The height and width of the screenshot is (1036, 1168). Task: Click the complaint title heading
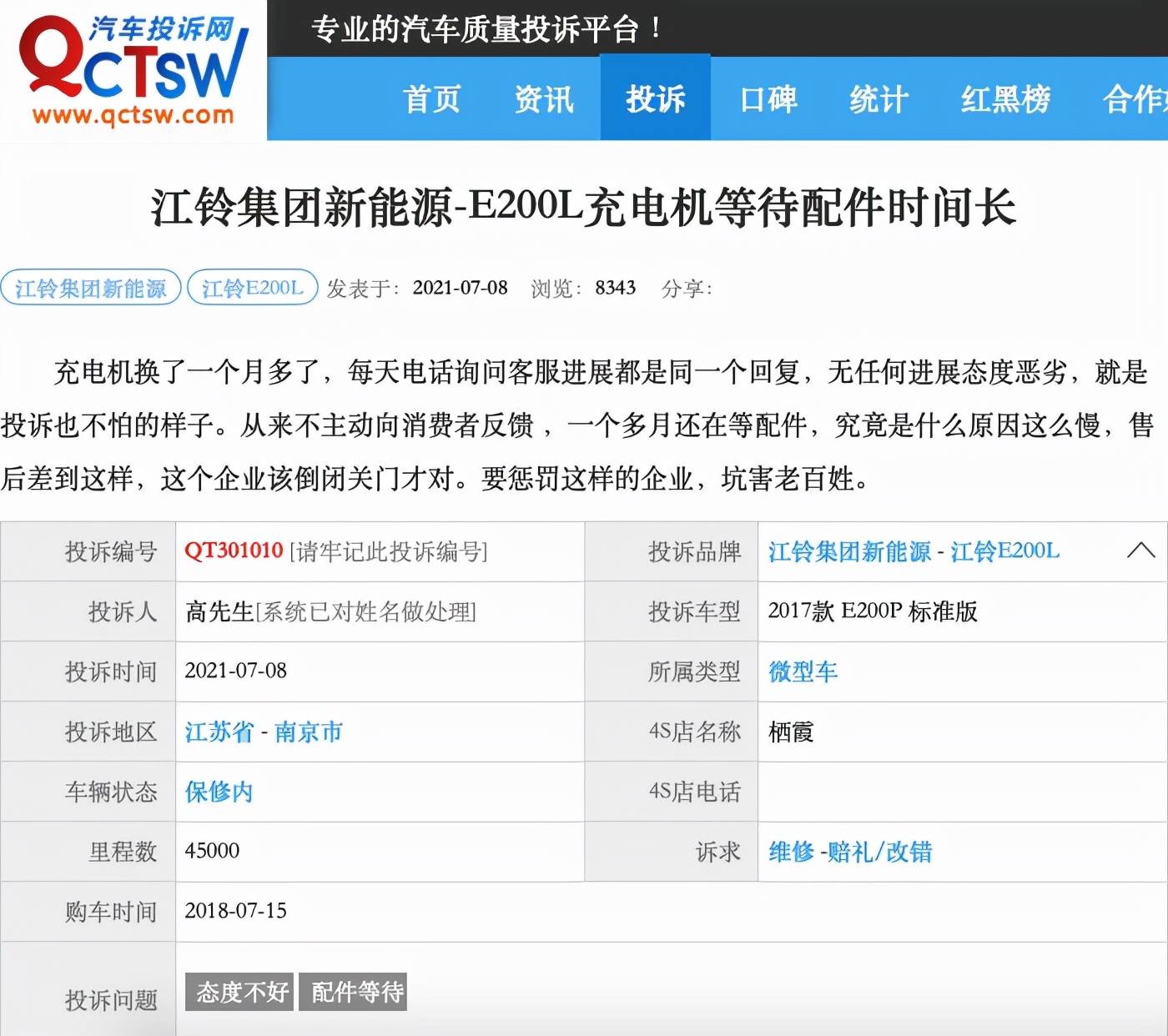click(x=583, y=208)
